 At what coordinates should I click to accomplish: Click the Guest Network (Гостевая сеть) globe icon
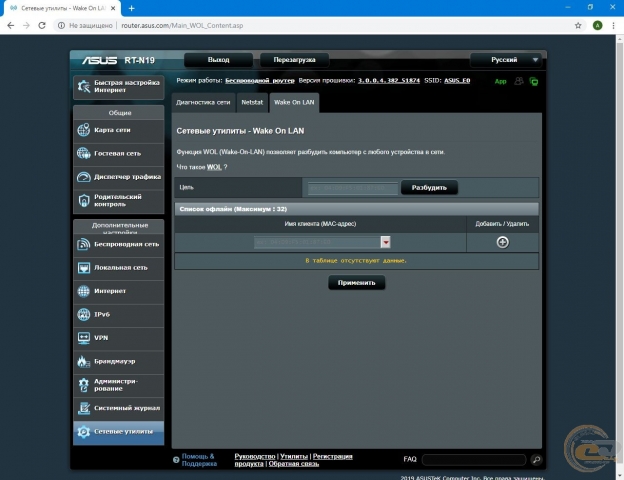point(84,153)
